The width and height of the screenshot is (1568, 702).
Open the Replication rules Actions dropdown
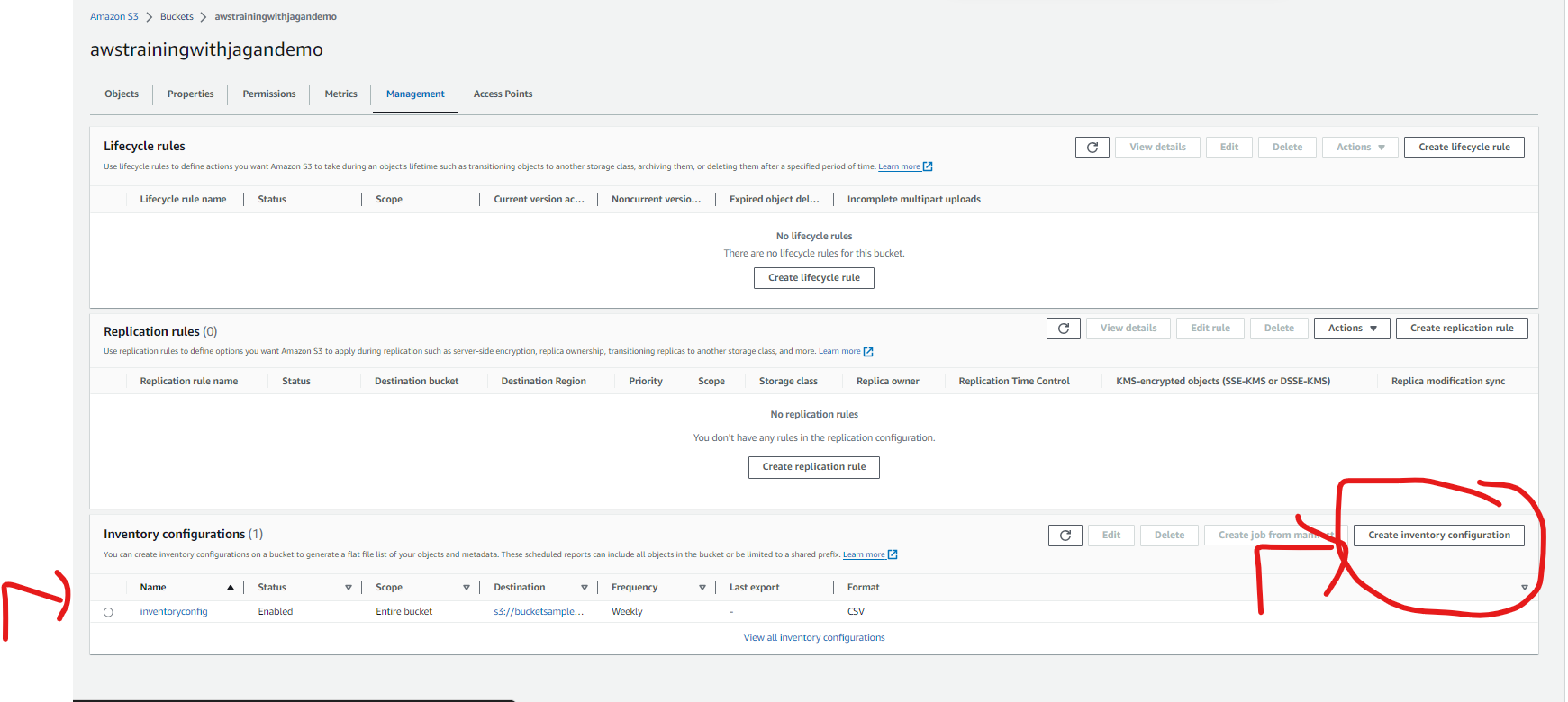1352,328
